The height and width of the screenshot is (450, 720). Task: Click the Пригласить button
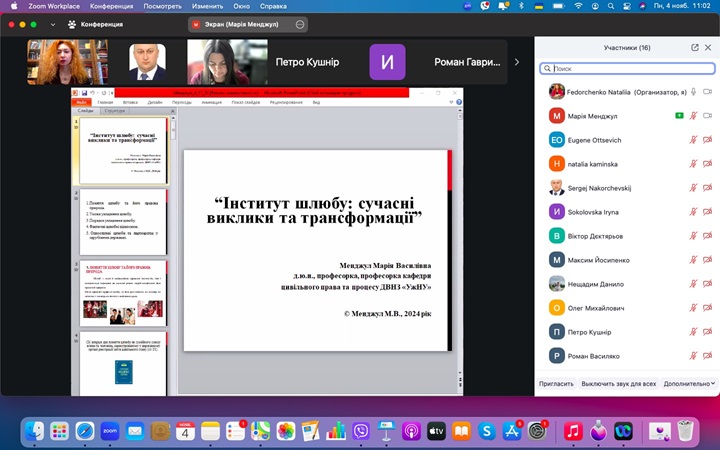[556, 383]
